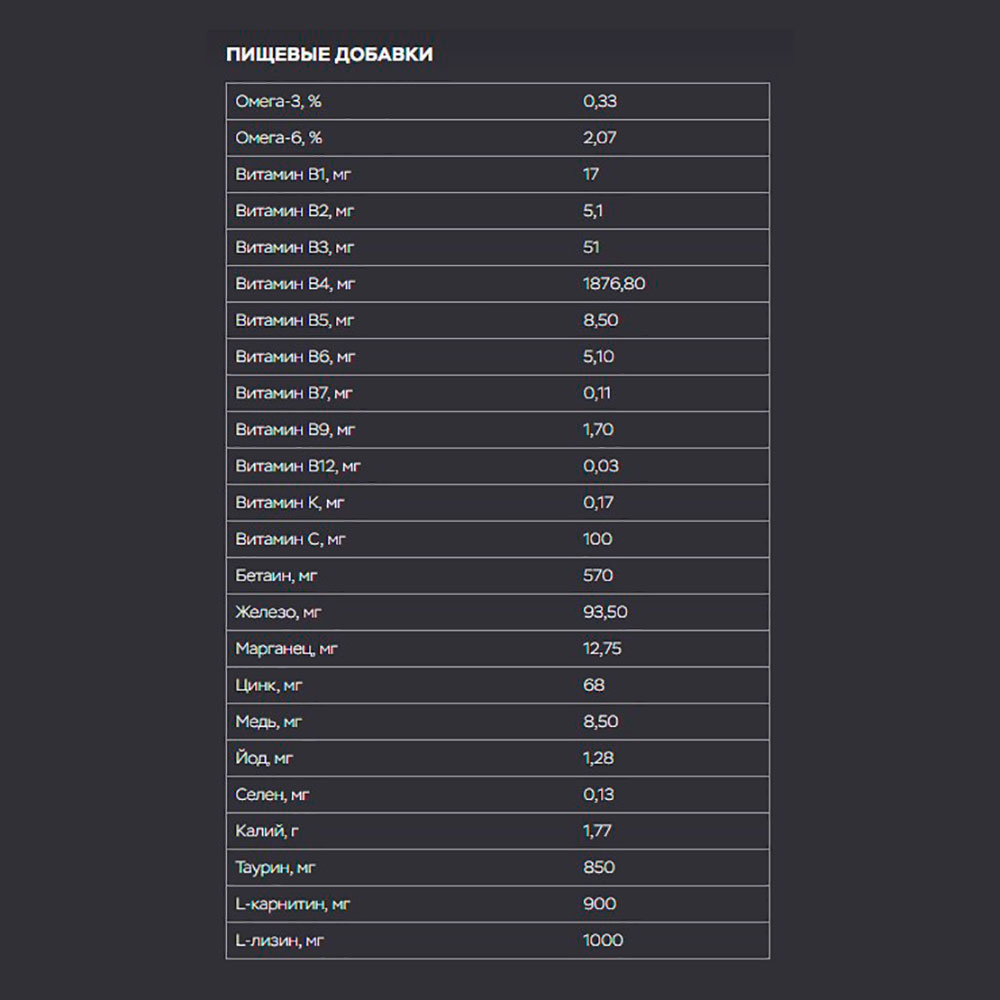
Task: Click the Витамин K, мг label
Action: pos(290,503)
